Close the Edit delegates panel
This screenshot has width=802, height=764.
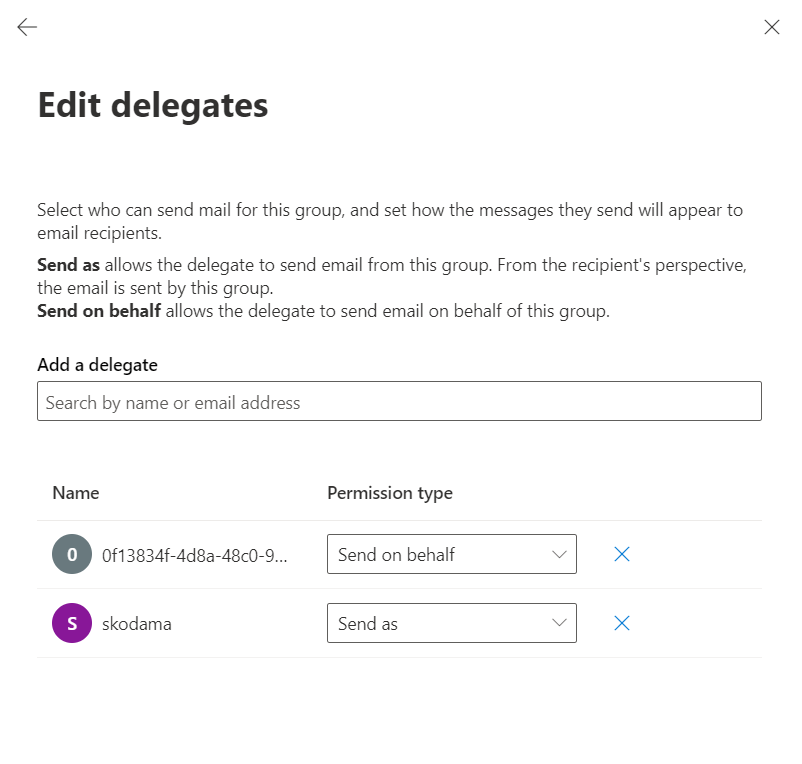(771, 27)
